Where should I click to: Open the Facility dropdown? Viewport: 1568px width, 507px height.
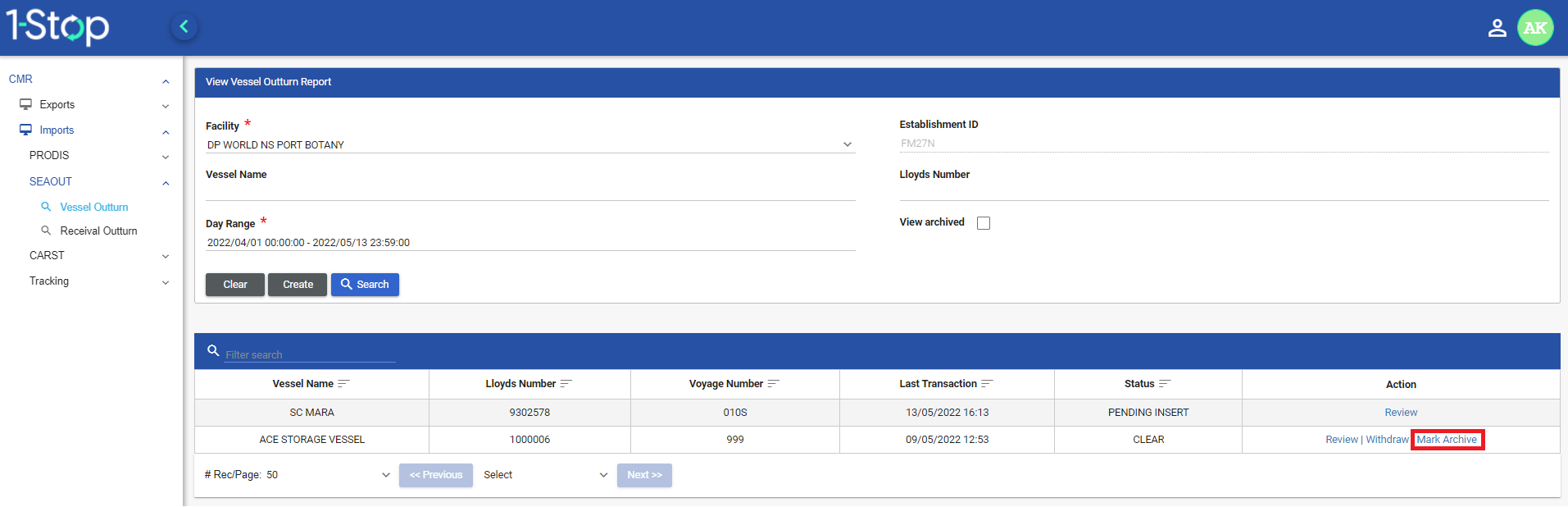click(x=529, y=144)
